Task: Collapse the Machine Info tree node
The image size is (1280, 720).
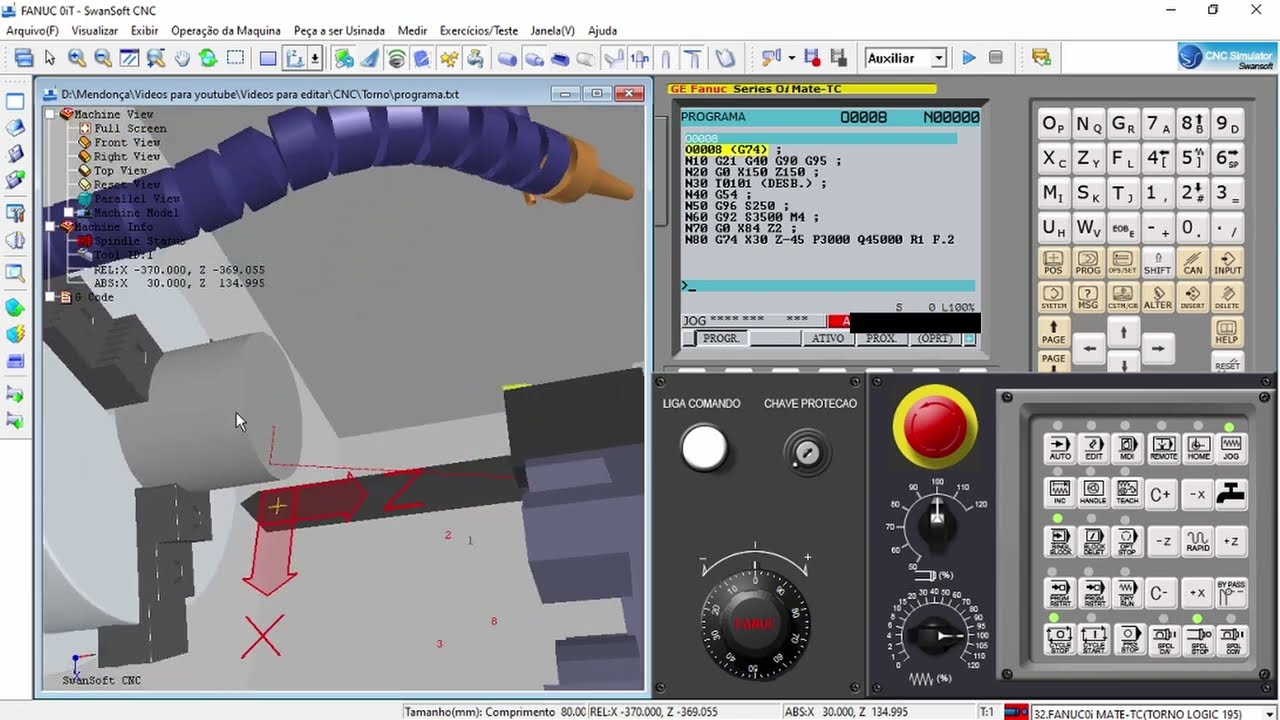Action: (x=50, y=227)
